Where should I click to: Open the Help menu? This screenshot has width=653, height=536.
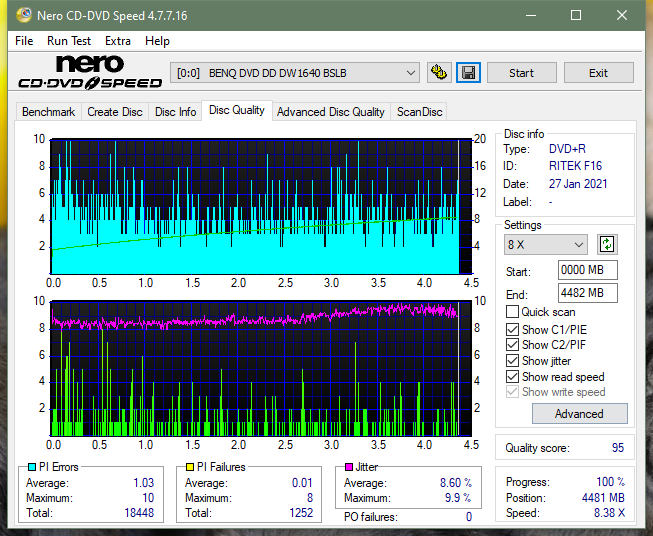pyautogui.click(x=157, y=41)
